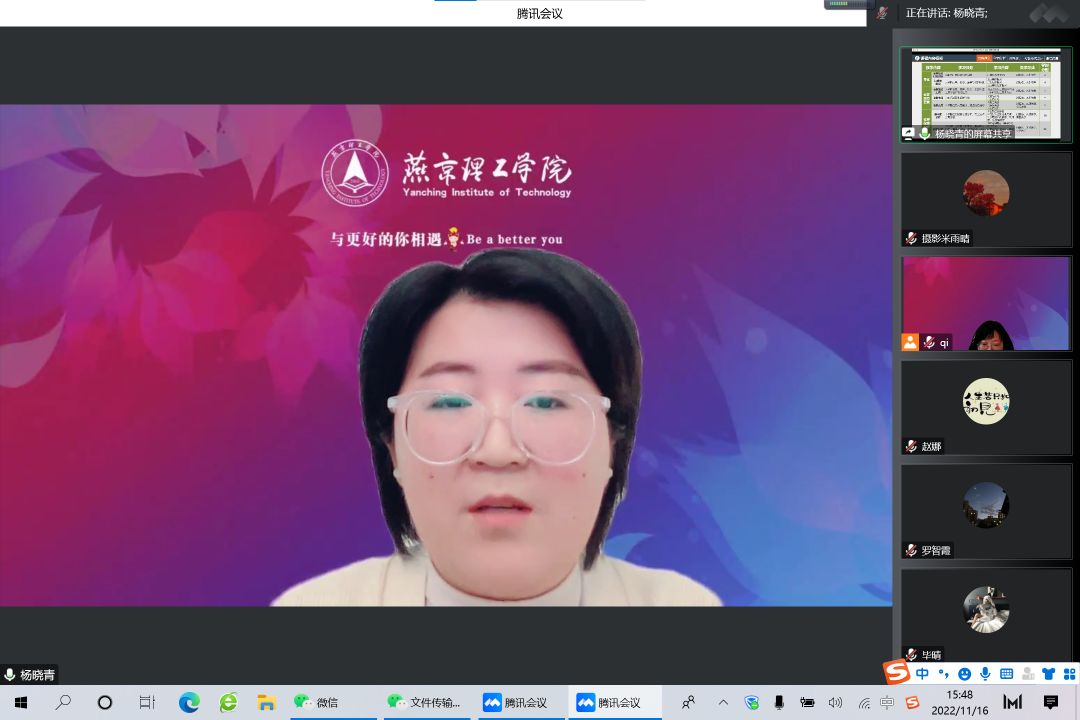
Task: Open Microsoft Edge from taskbar
Action: pos(189,703)
